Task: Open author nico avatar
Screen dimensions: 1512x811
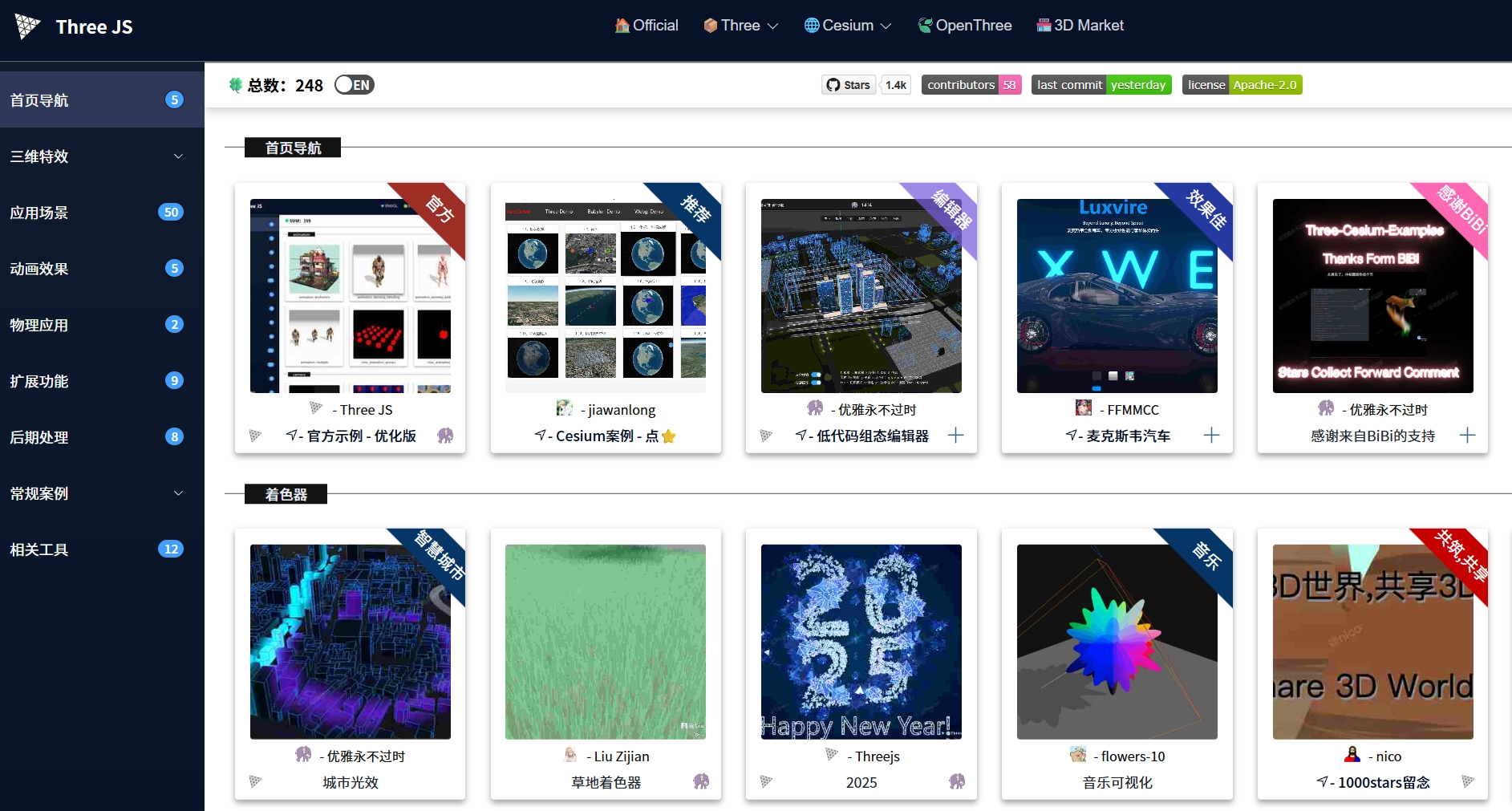Action: click(x=1352, y=755)
